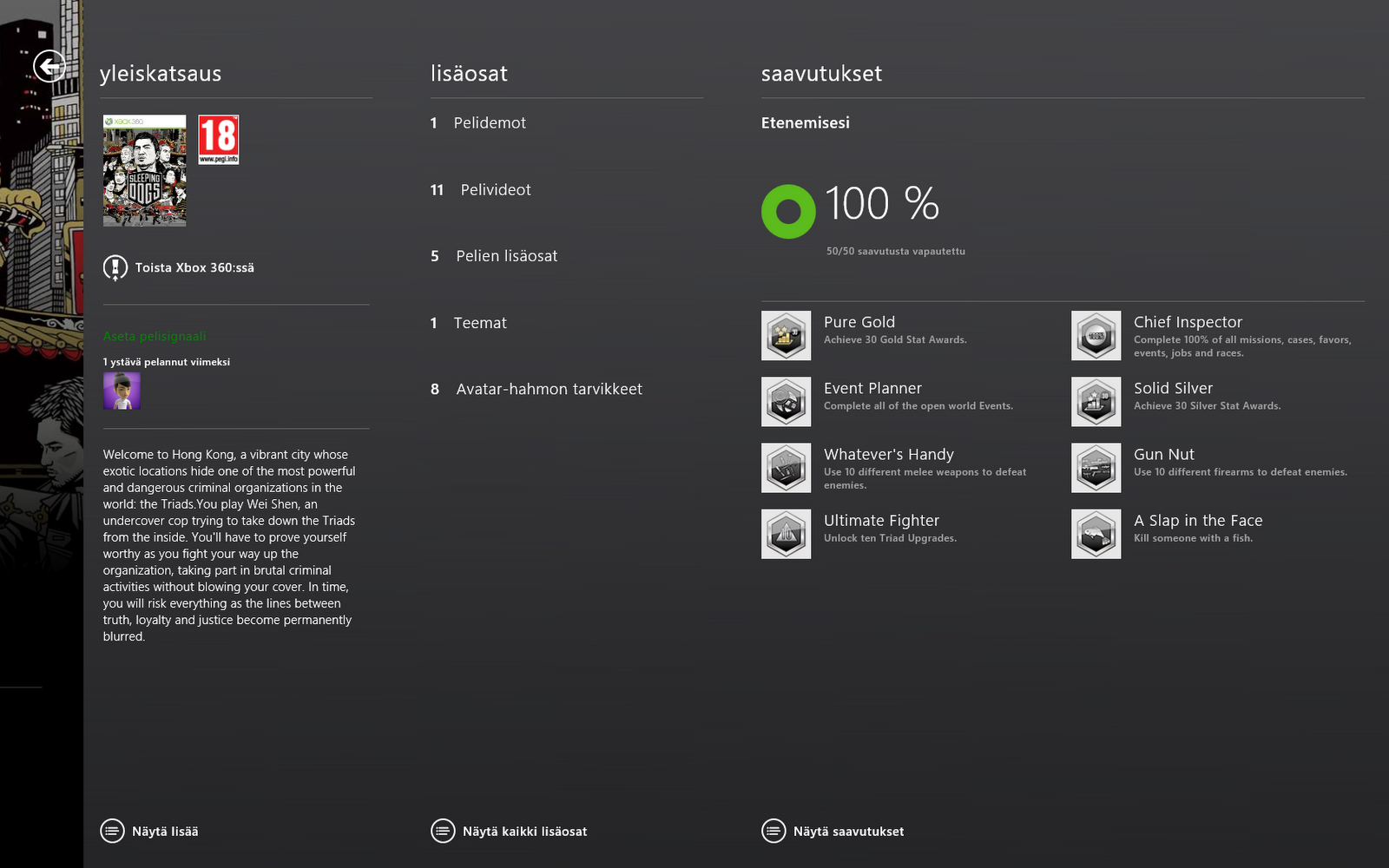
Task: Click the yleiskatsaus section heading
Action: click(x=161, y=74)
